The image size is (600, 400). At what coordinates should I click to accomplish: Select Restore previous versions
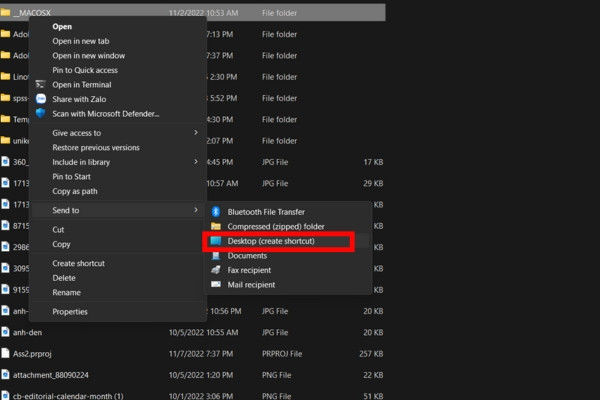point(96,147)
